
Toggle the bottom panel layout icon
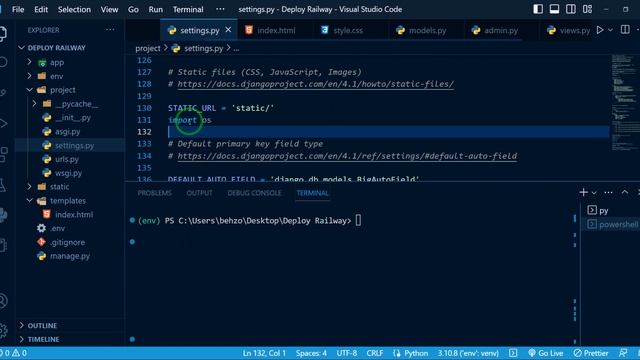coord(554,9)
